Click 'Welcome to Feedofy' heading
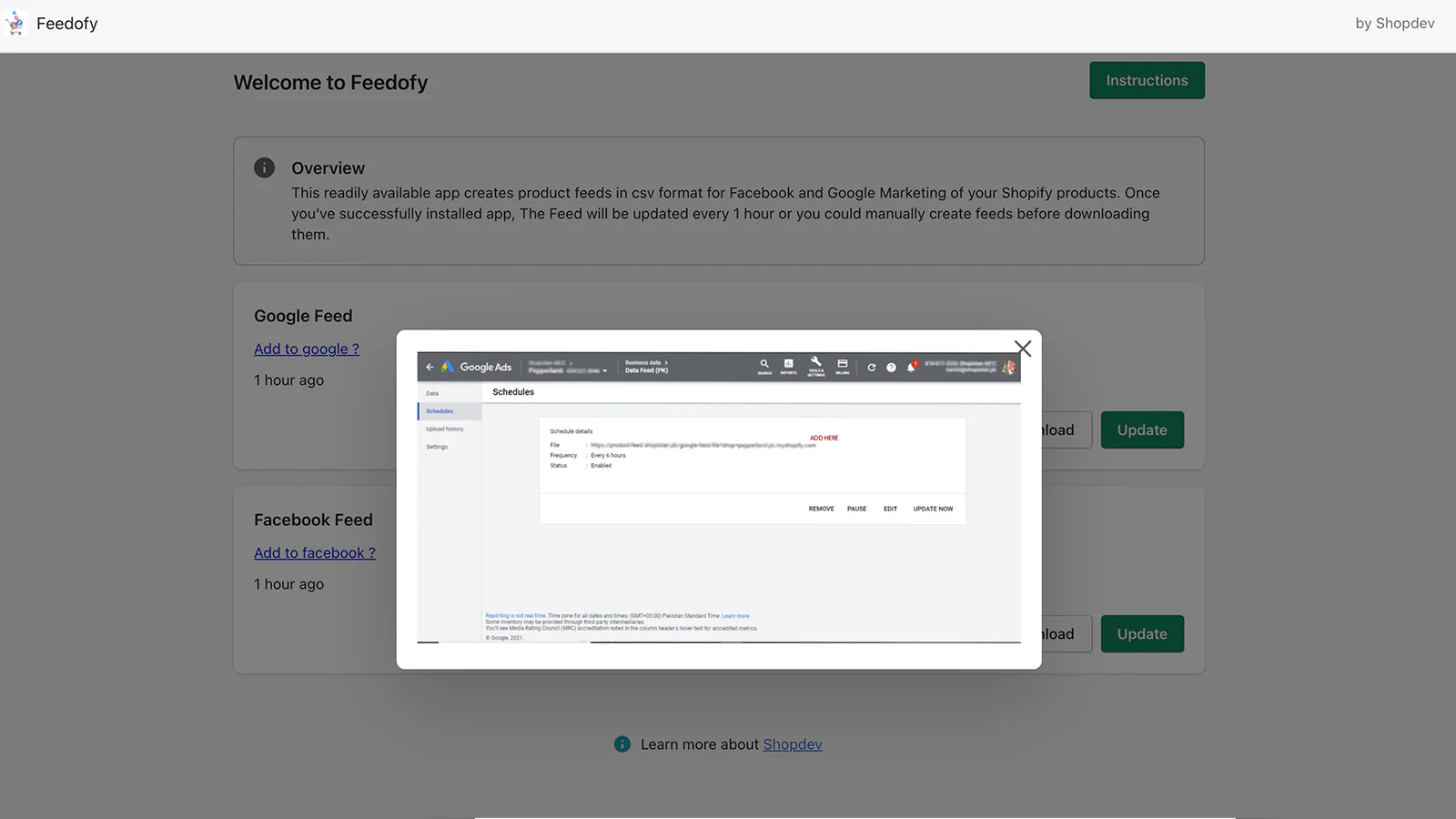1456x819 pixels. (x=330, y=83)
